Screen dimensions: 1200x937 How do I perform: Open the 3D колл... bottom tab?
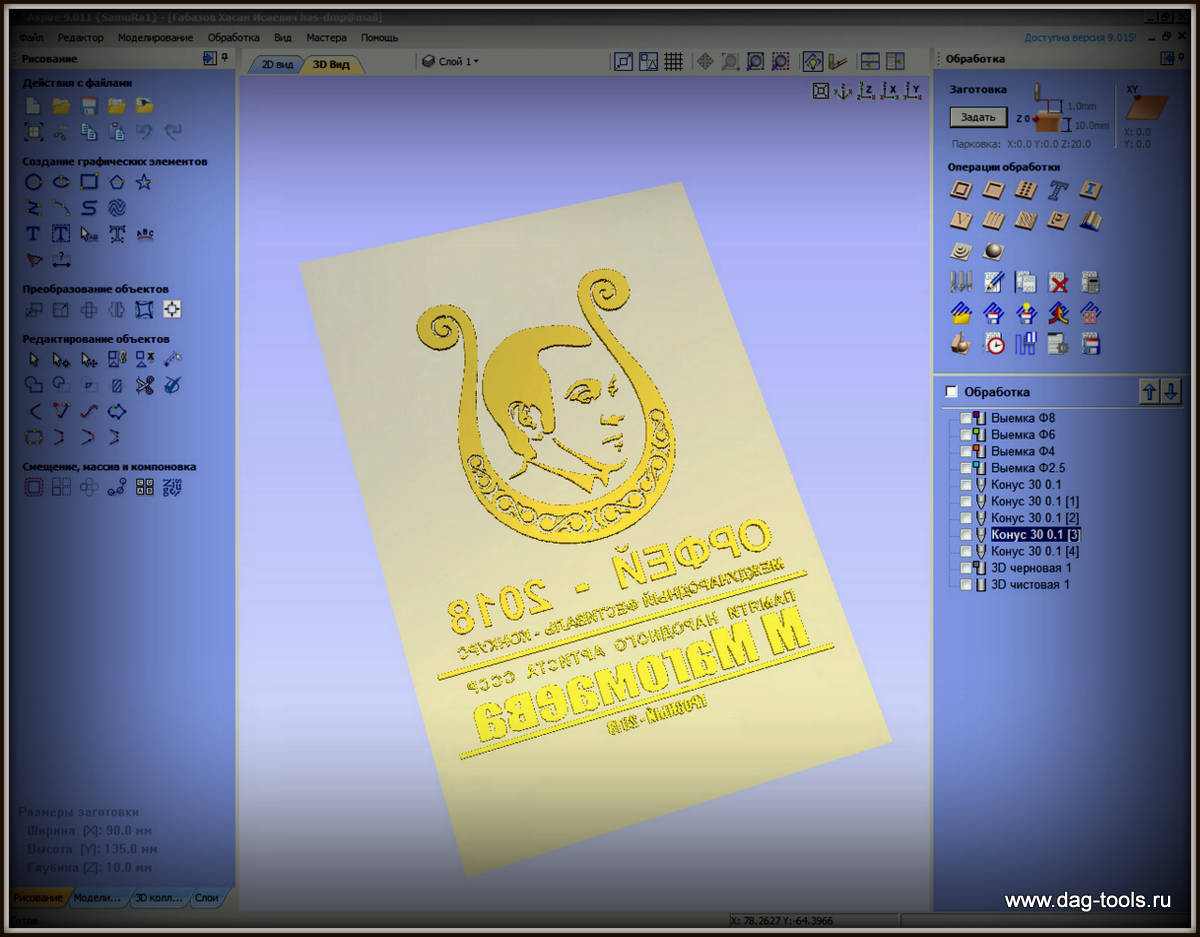pyautogui.click(x=160, y=898)
